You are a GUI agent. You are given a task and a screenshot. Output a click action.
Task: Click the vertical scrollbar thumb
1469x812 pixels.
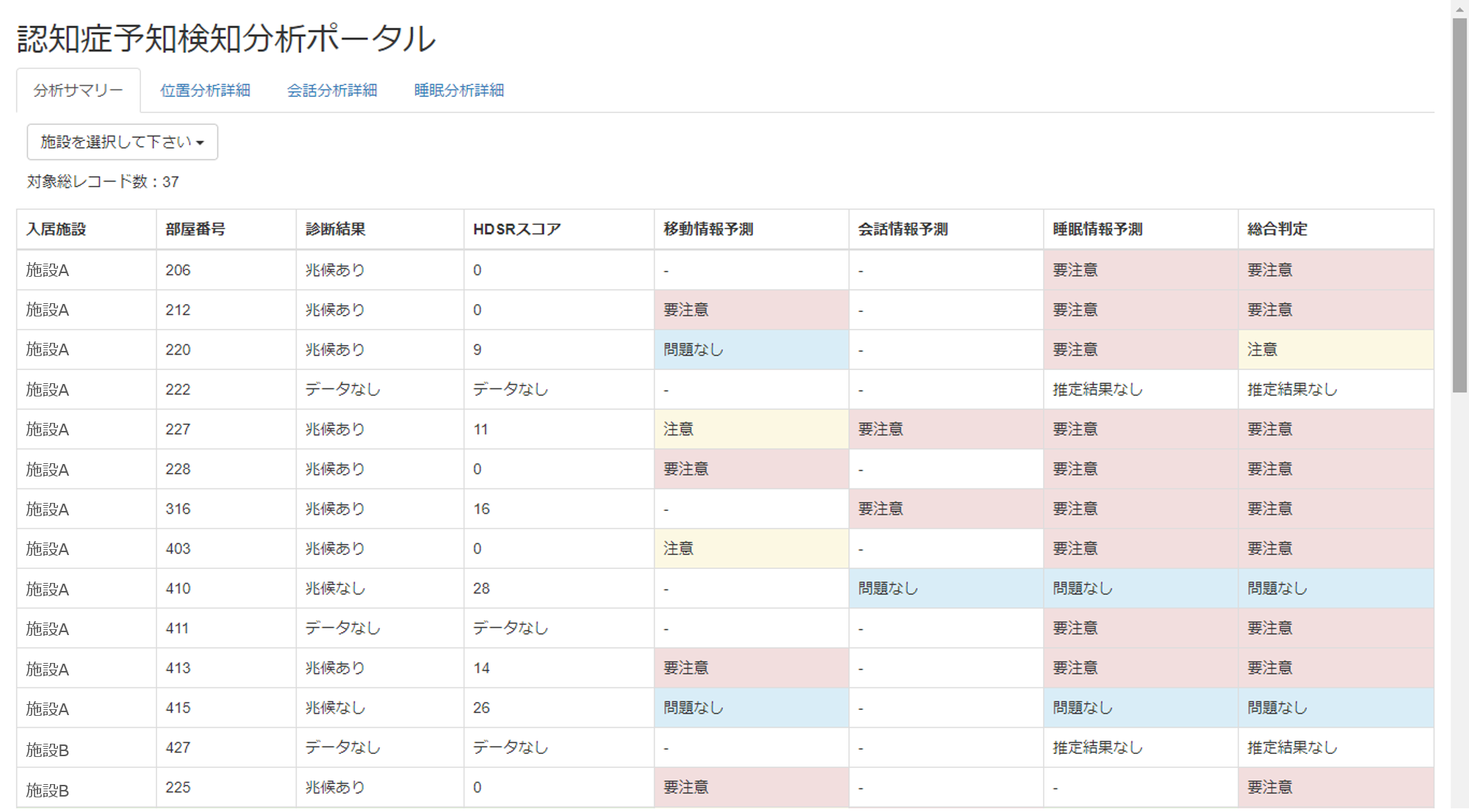click(x=1459, y=206)
